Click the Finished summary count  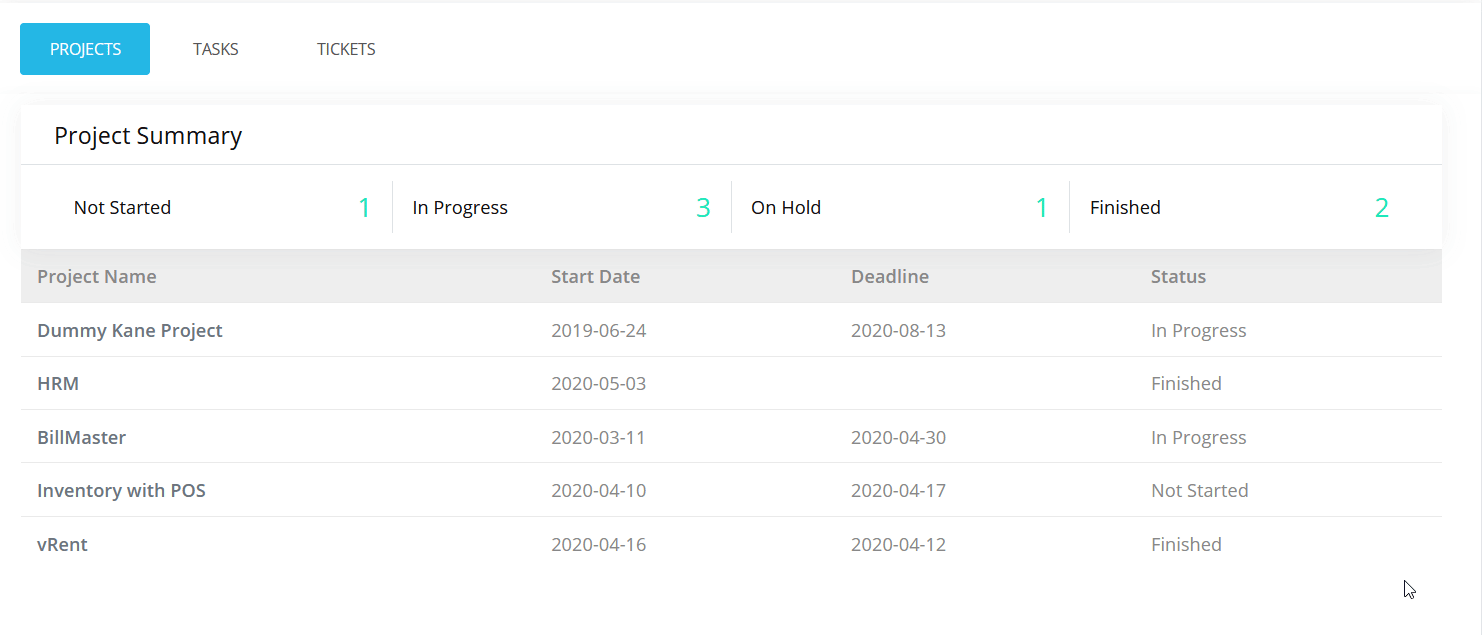point(1381,208)
